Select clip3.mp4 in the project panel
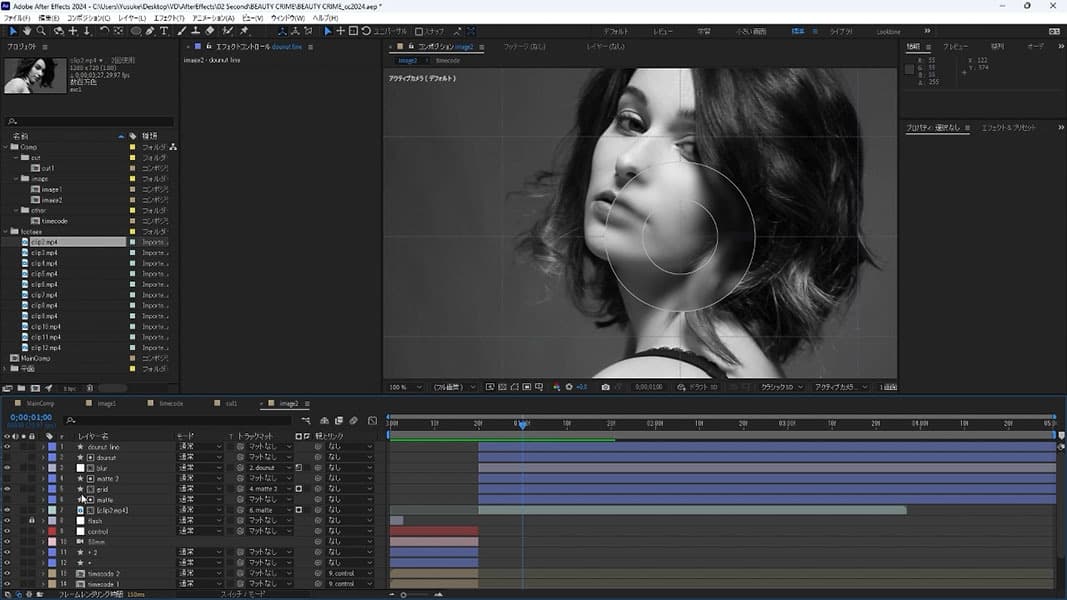This screenshot has height=600, width=1067. (45, 253)
